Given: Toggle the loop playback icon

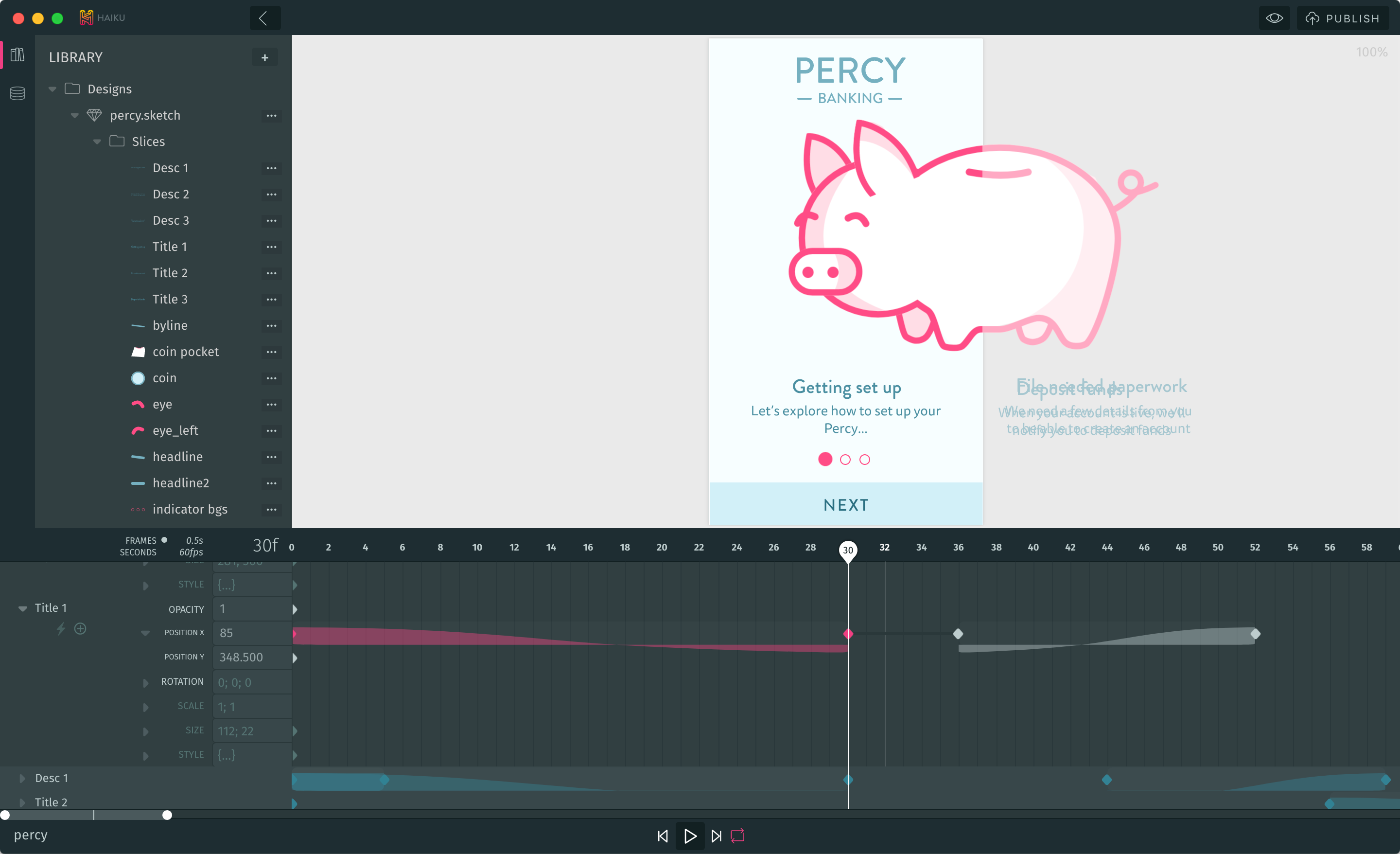Looking at the screenshot, I should point(737,836).
